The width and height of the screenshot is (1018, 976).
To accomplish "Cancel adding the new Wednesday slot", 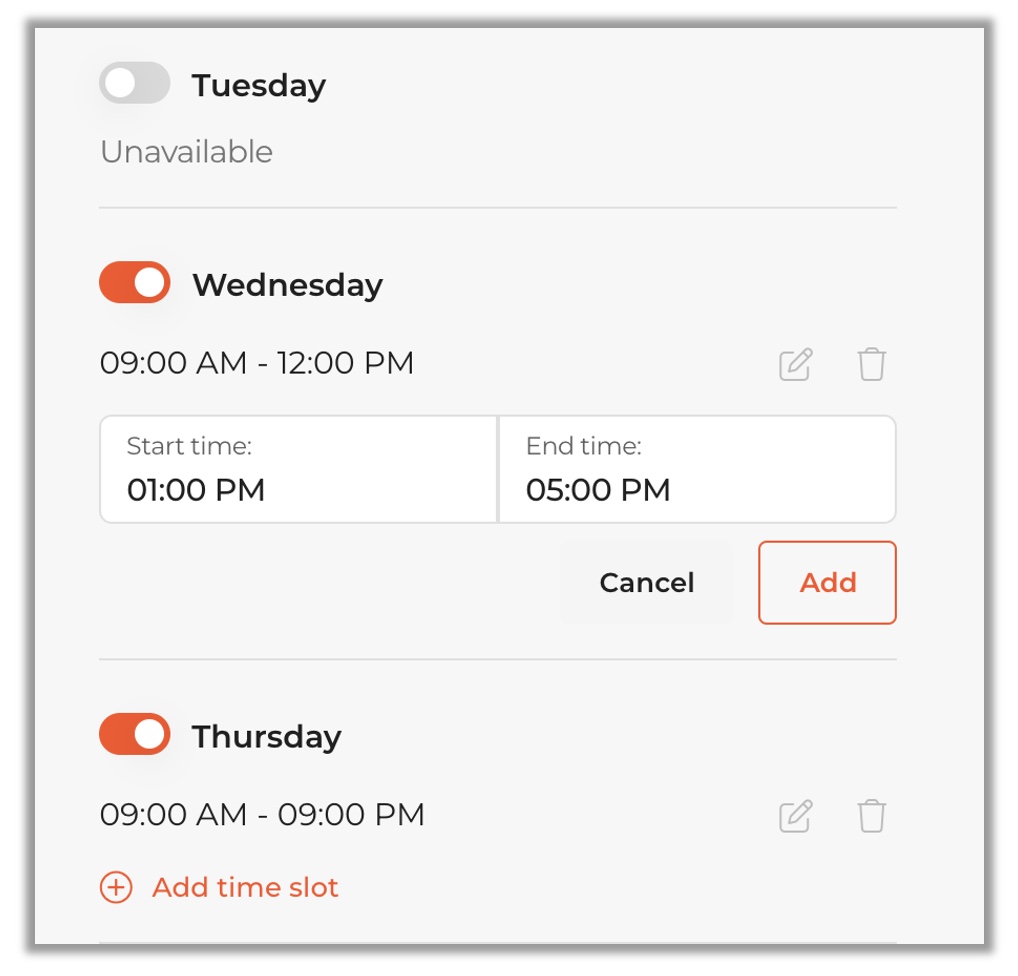I will [647, 583].
